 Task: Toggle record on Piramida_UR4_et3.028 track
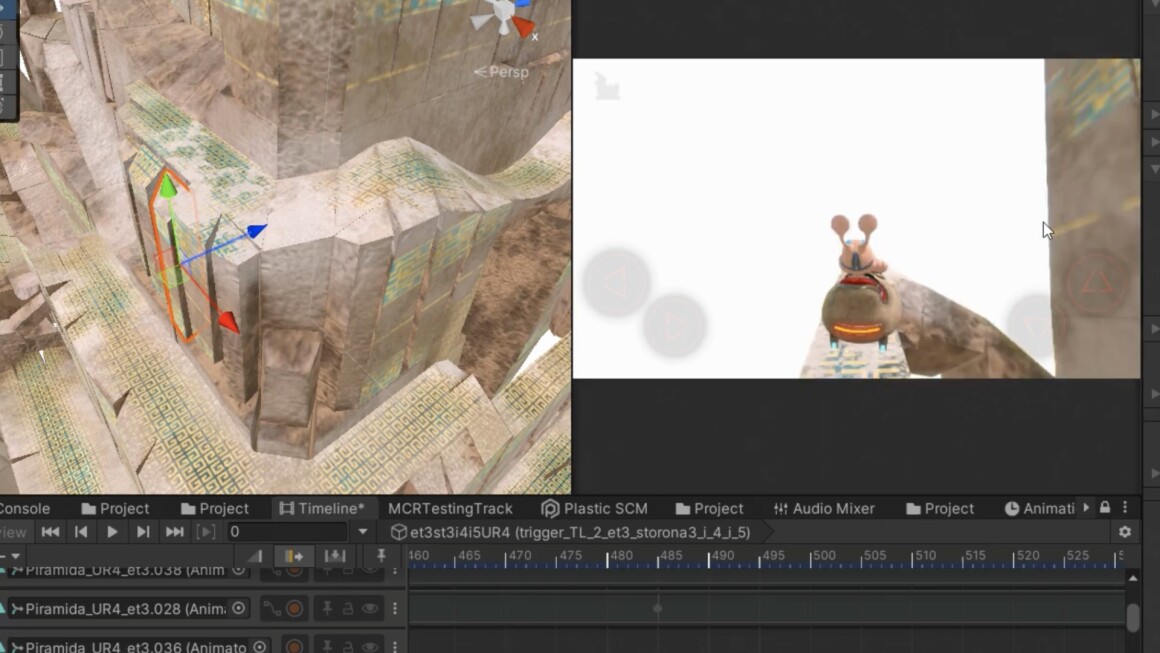(x=294, y=608)
